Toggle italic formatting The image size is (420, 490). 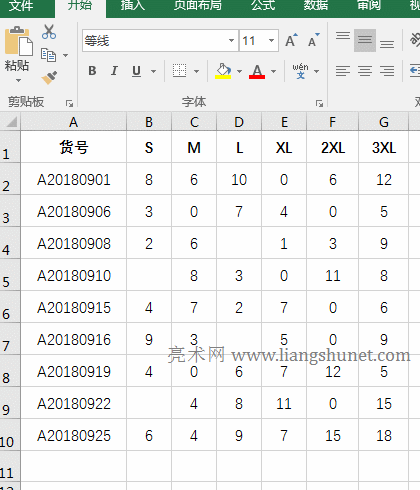tap(114, 71)
